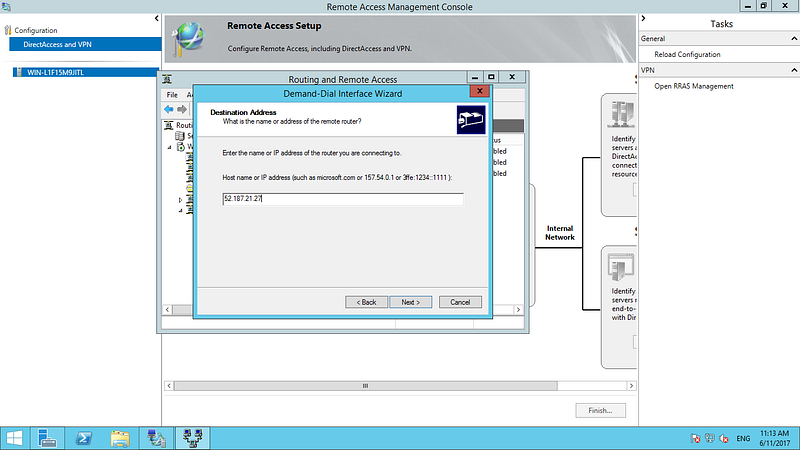Click the gray forward arrow in RRAS toolbar
800x450 pixels.
[182, 109]
